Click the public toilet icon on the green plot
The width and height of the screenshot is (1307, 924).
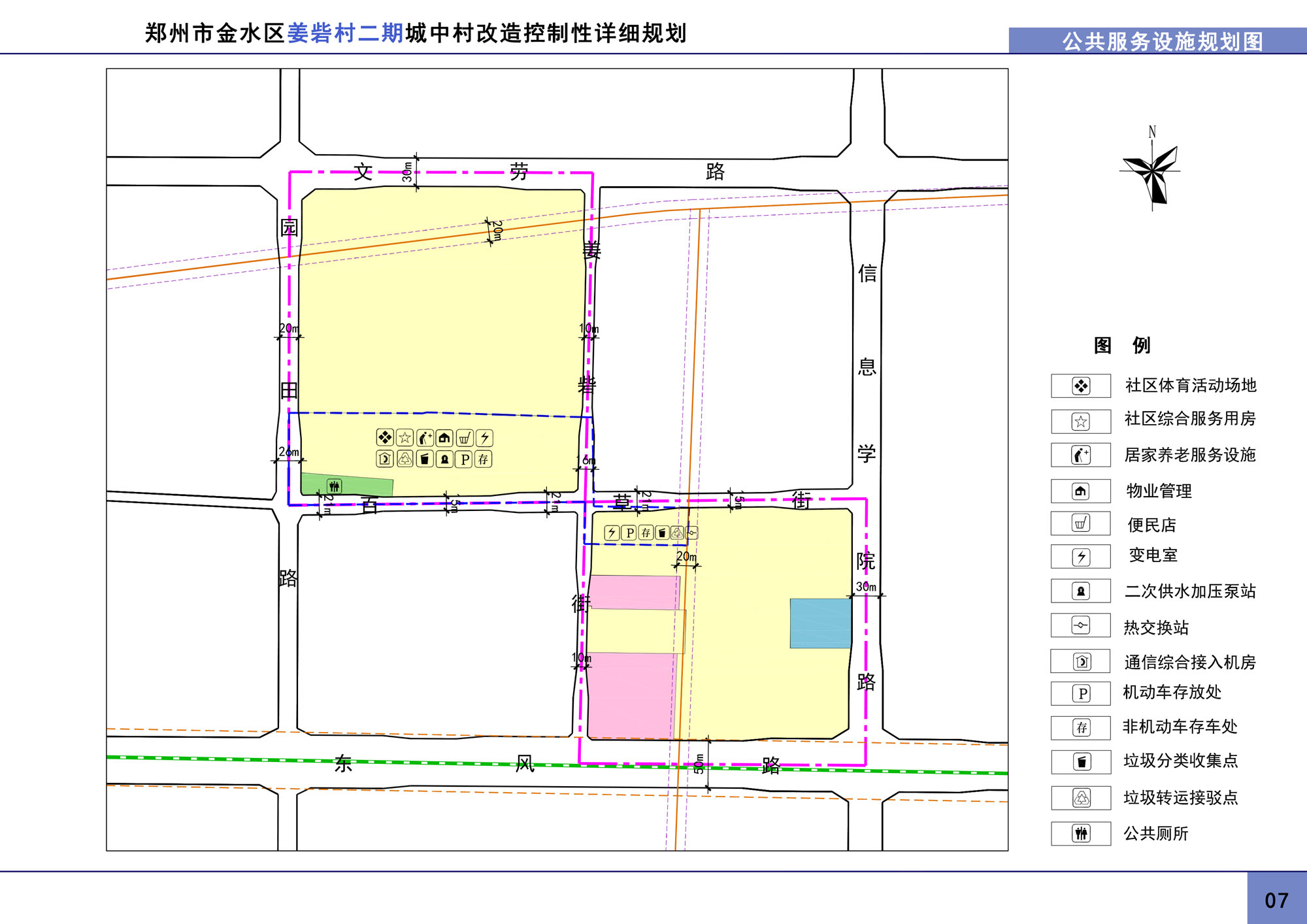pyautogui.click(x=334, y=486)
